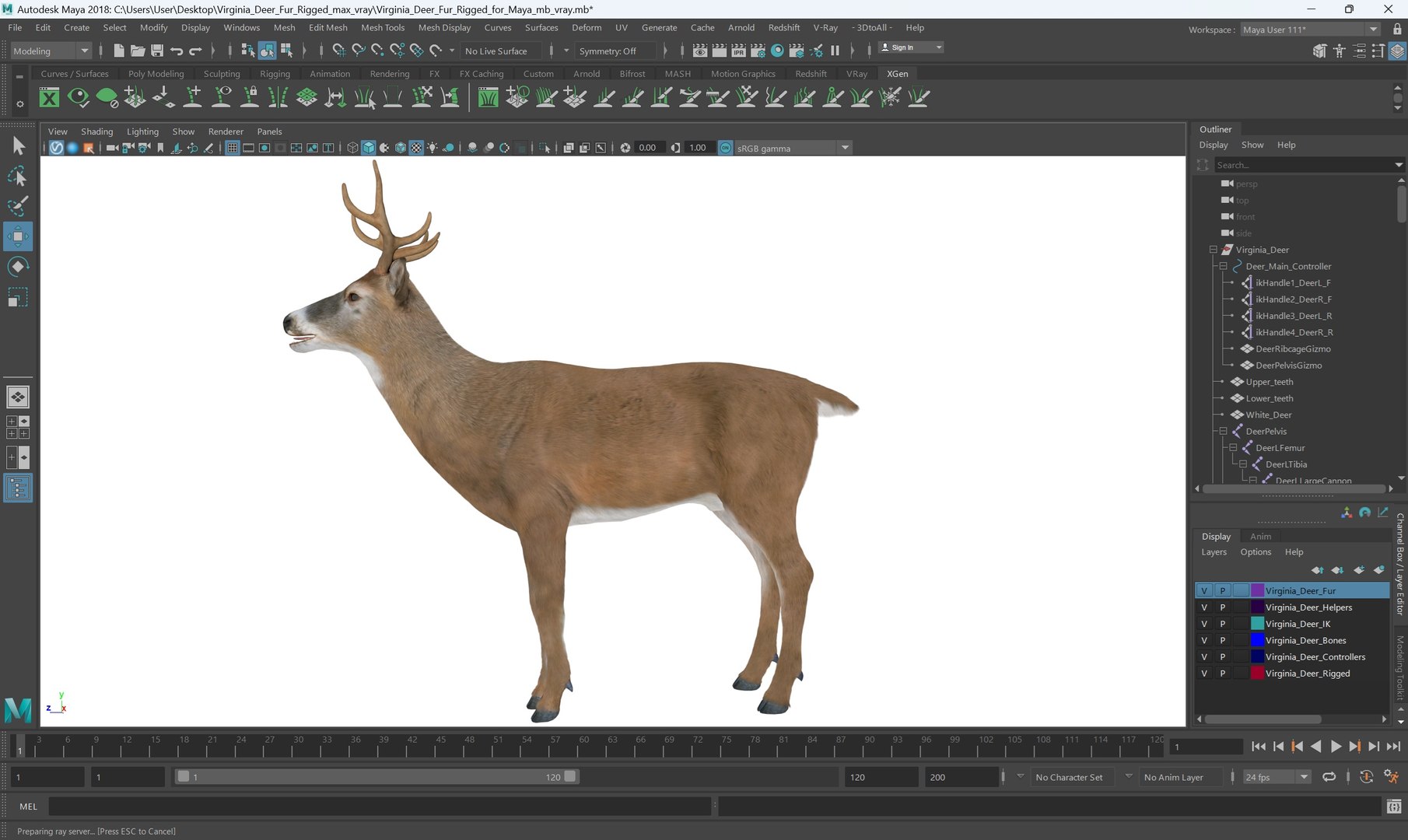1408x840 pixels.
Task: Click the play backwards button
Action: point(1316,747)
